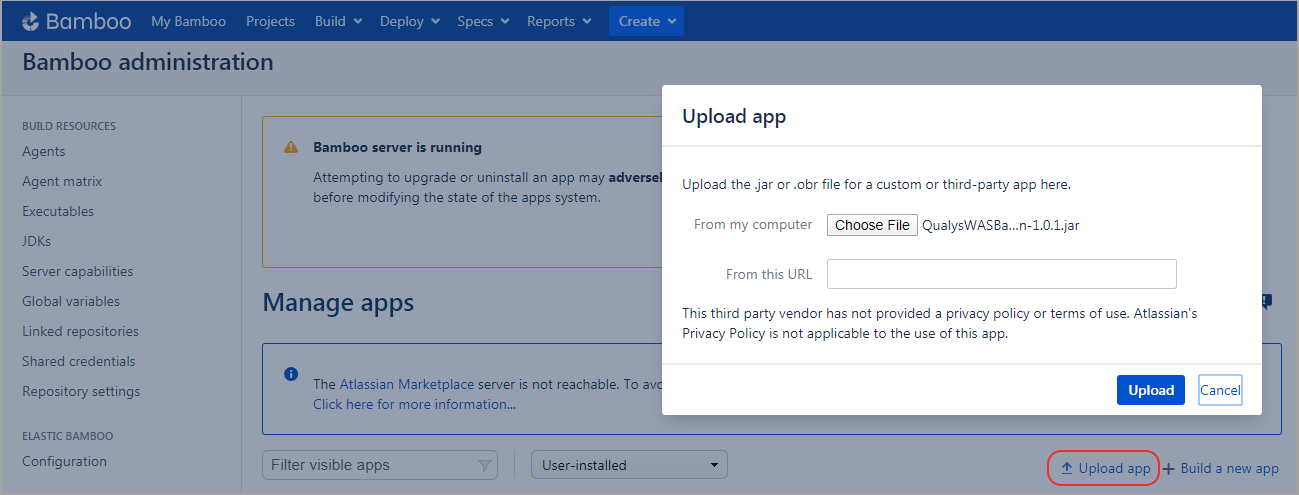Screen dimensions: 1299x495
Task: Expand the Specs dropdown menu
Action: [483, 21]
